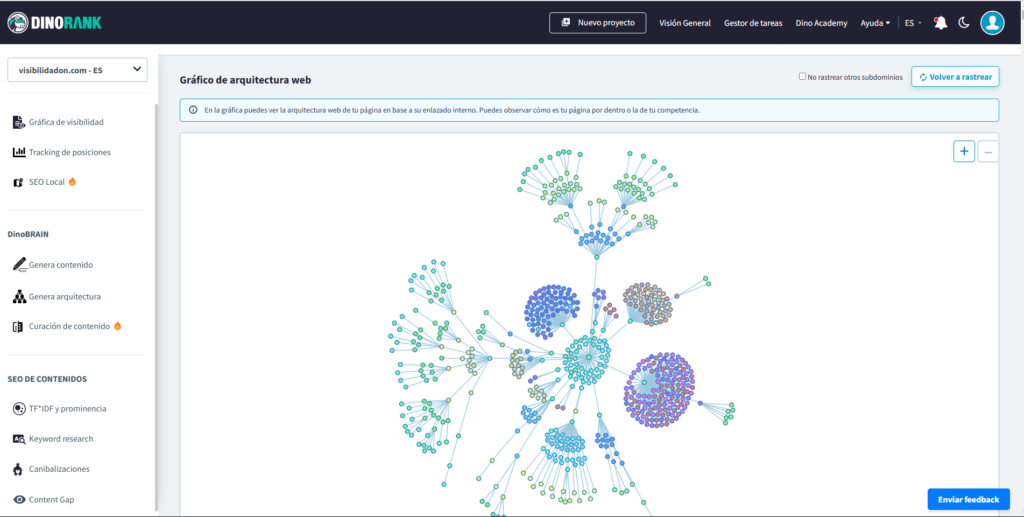Open the ES language selector
Viewport: 1024px width, 517px height.
pyautogui.click(x=913, y=23)
